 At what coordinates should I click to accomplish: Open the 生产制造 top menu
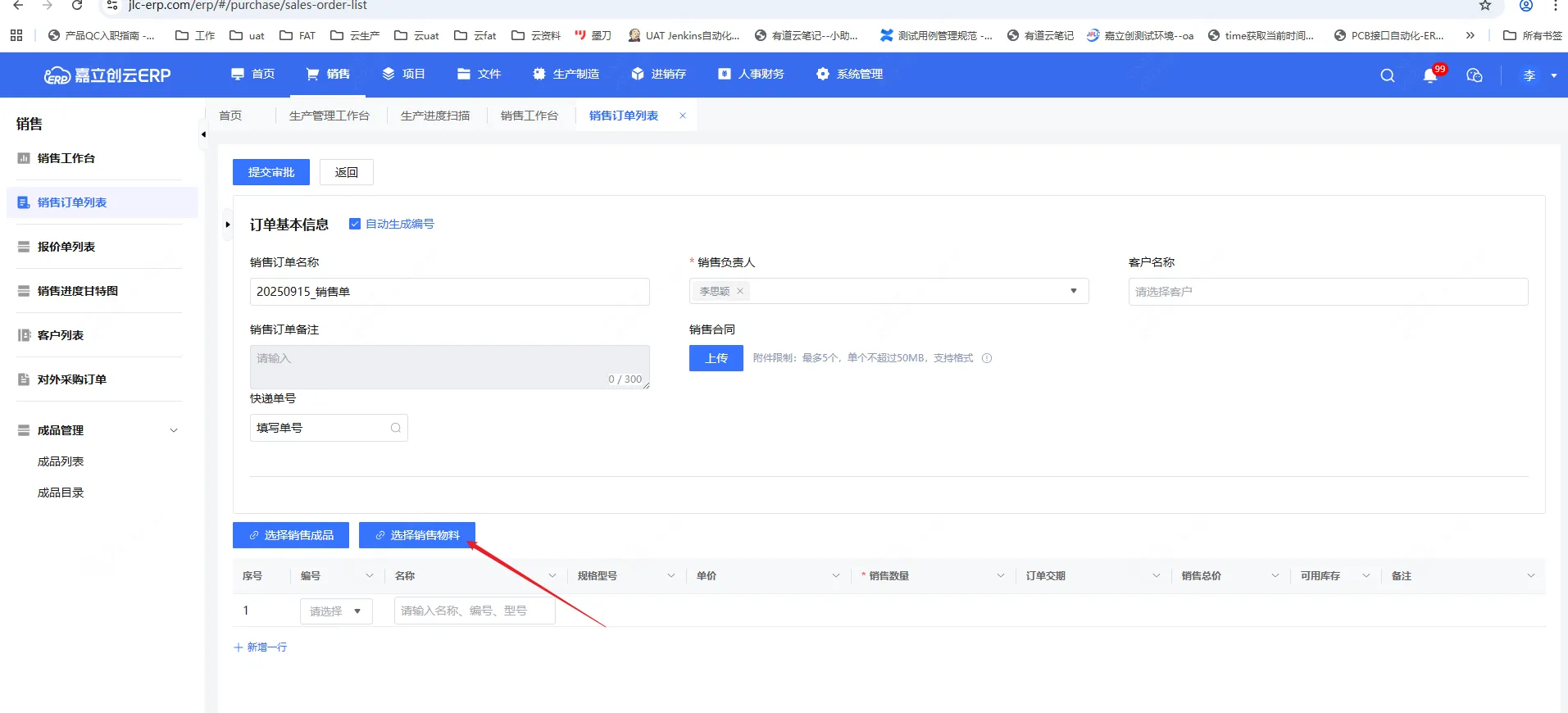[x=566, y=74]
